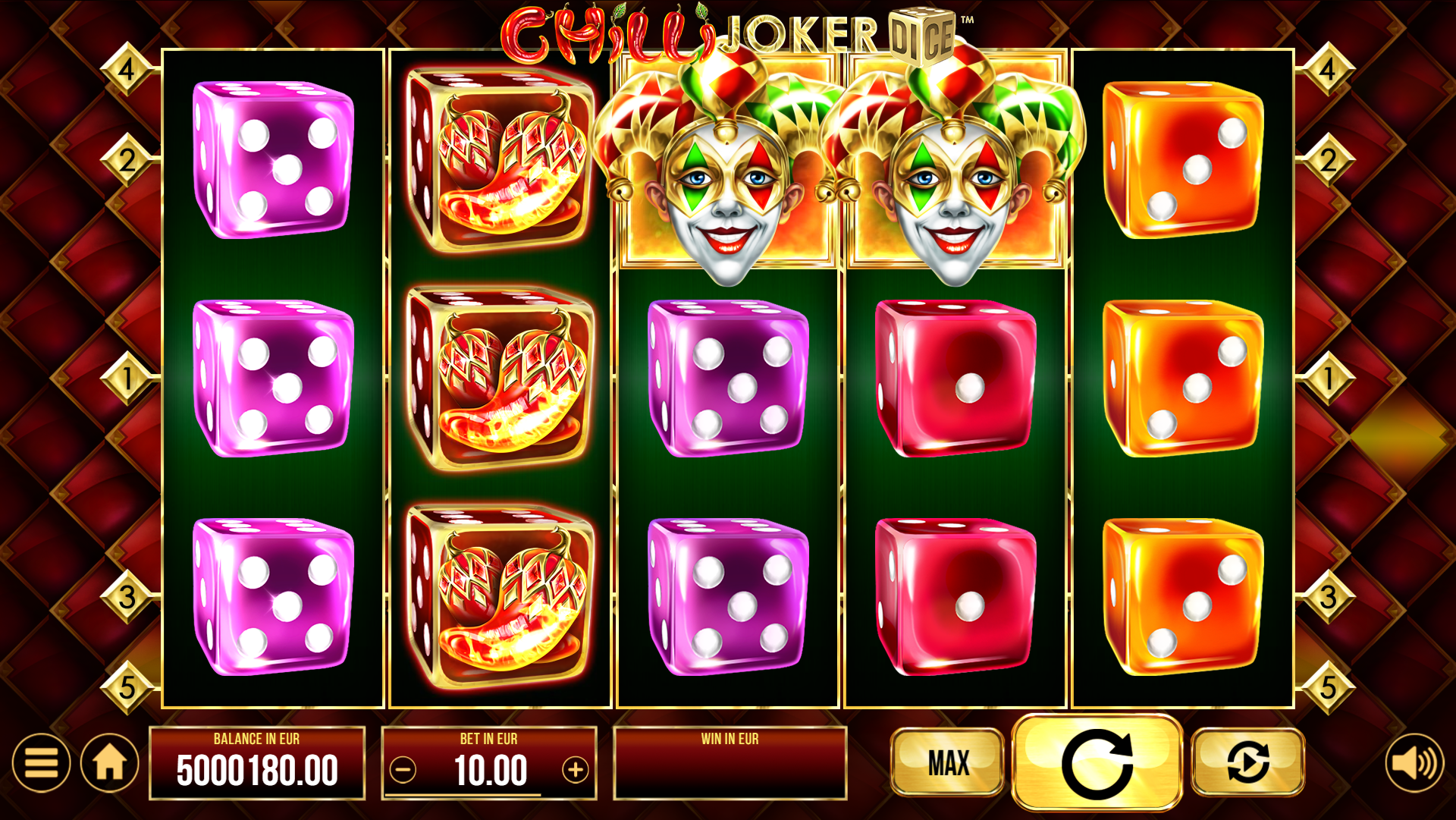Increase the bet with plus button
Screen dimensions: 1456x820
(576, 770)
